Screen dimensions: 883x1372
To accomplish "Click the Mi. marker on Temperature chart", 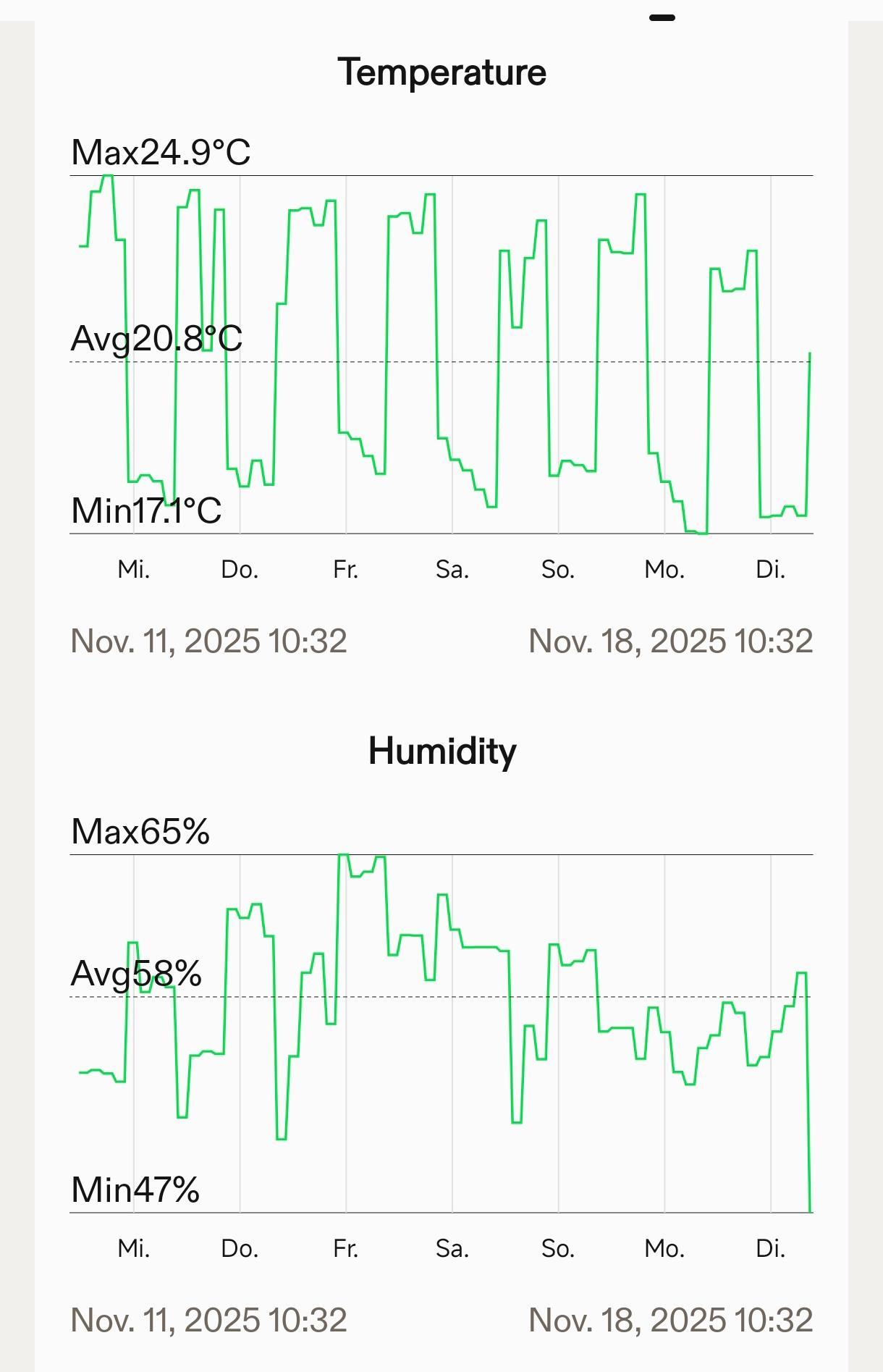I will [x=134, y=570].
